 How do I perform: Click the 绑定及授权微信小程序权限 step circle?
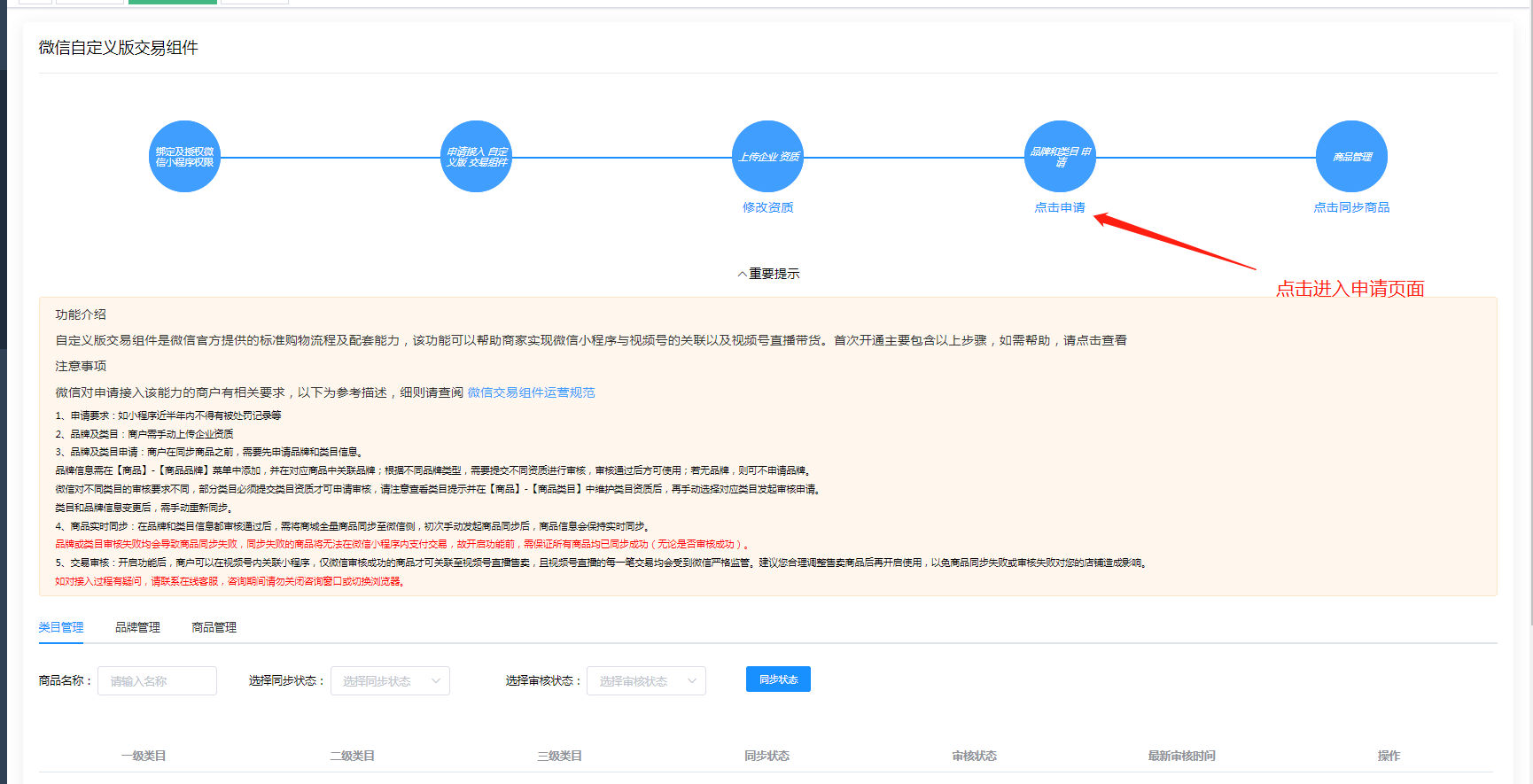click(x=184, y=157)
